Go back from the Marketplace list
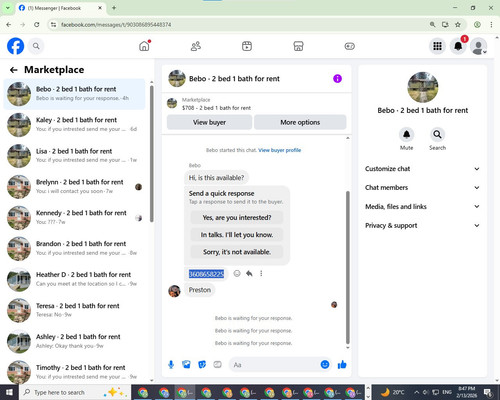This screenshot has width=500, height=400. 14,70
